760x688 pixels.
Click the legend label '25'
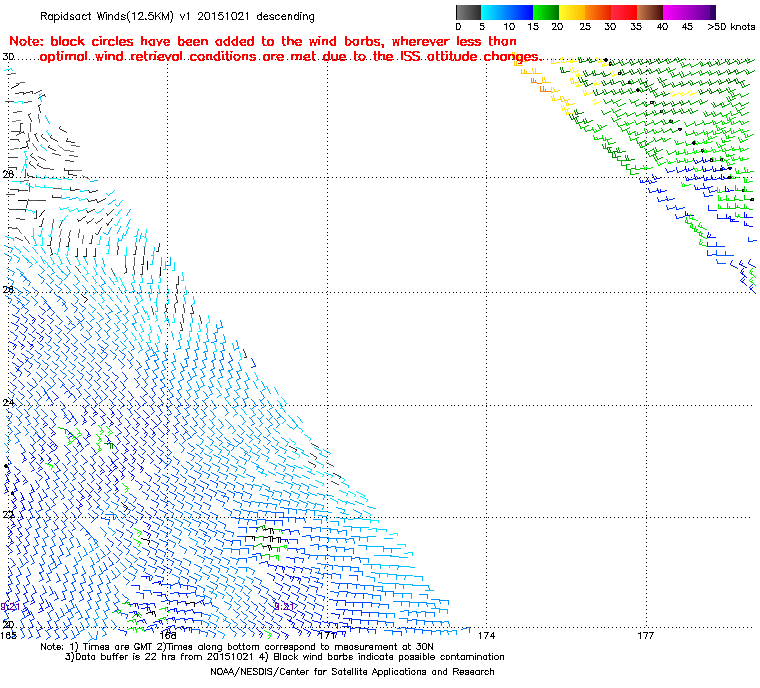point(585,27)
